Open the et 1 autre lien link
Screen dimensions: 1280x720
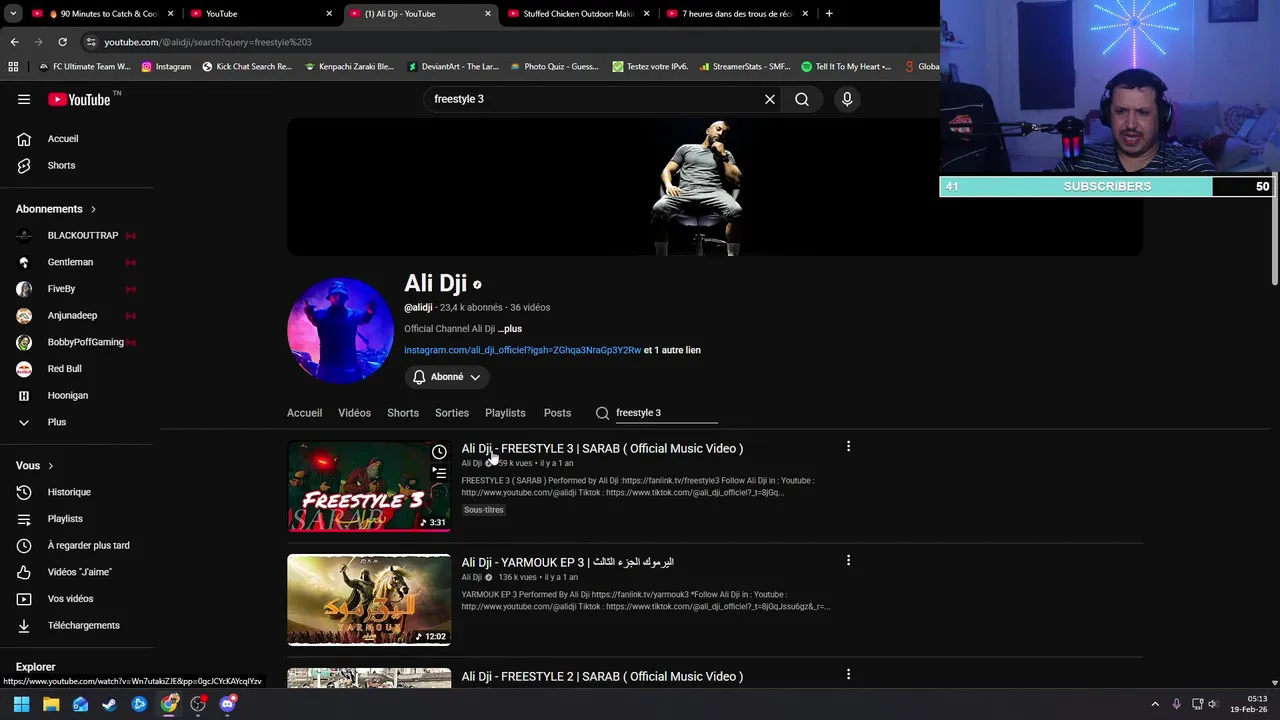[x=672, y=350]
